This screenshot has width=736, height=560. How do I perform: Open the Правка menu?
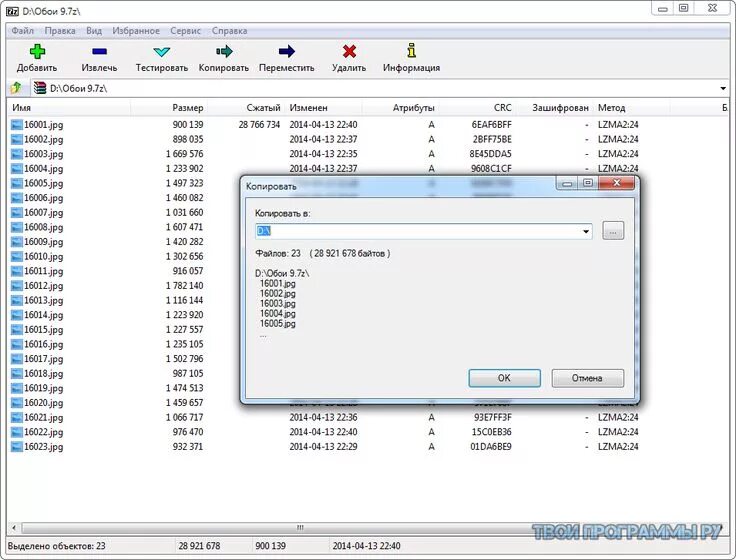pos(60,31)
